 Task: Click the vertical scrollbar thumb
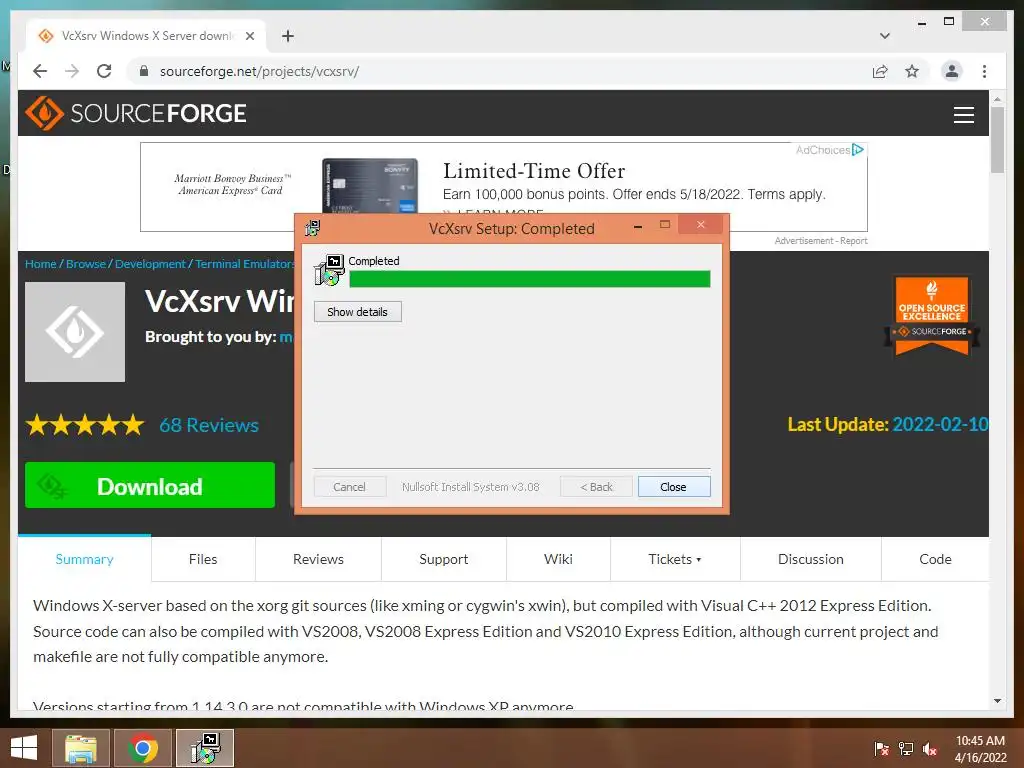997,140
